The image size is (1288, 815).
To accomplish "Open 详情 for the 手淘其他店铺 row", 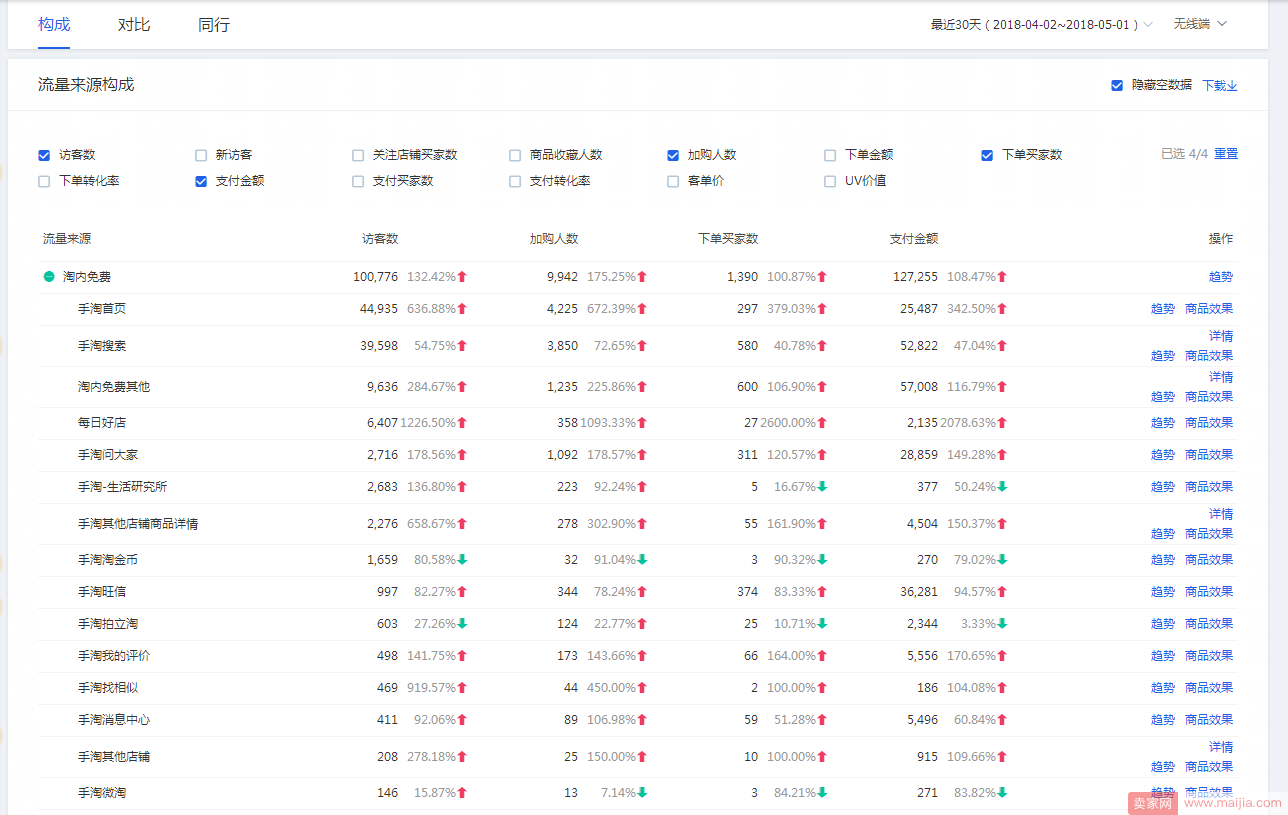I will pos(1221,747).
